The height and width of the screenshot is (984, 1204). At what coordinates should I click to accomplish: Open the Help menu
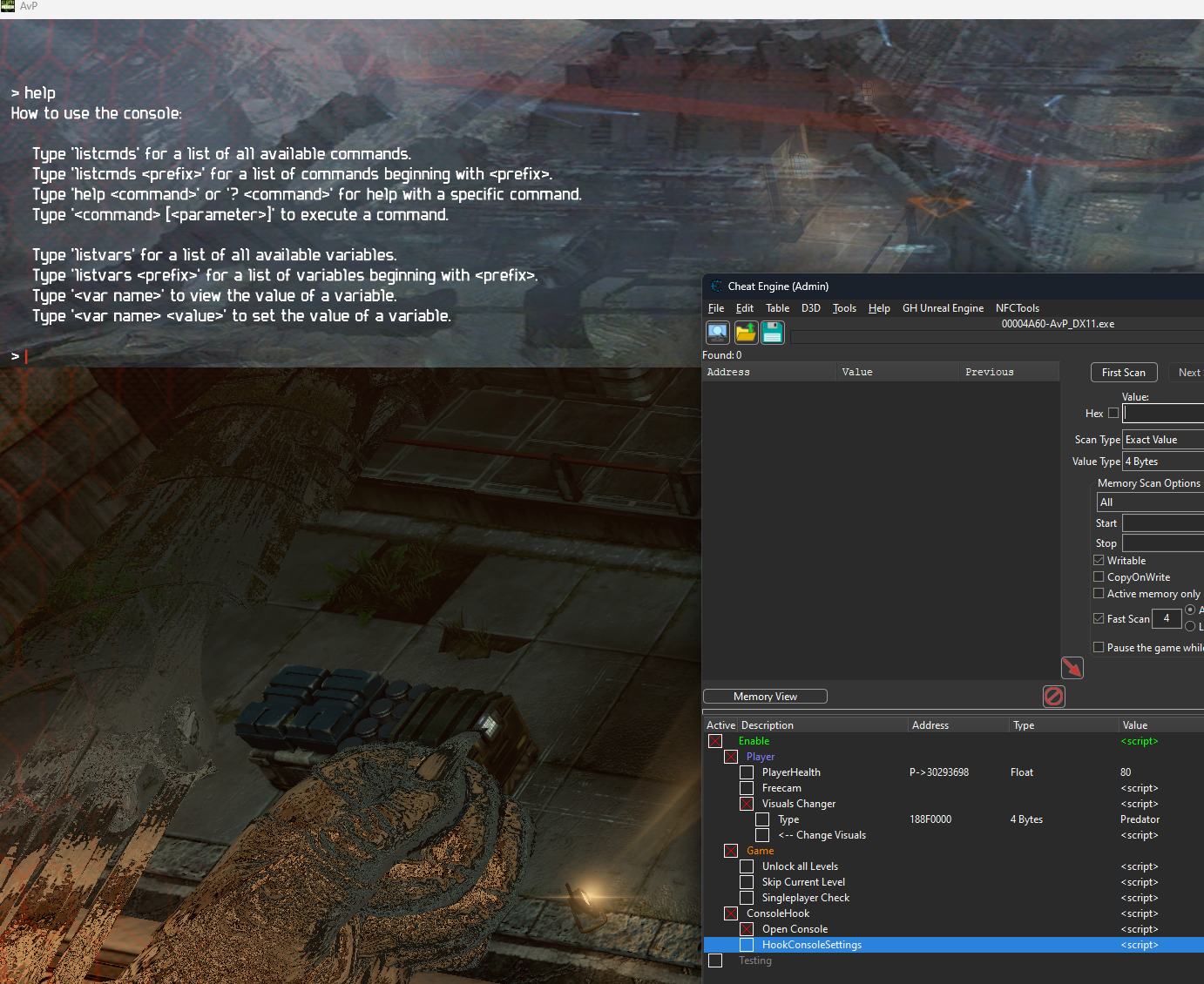(x=879, y=308)
